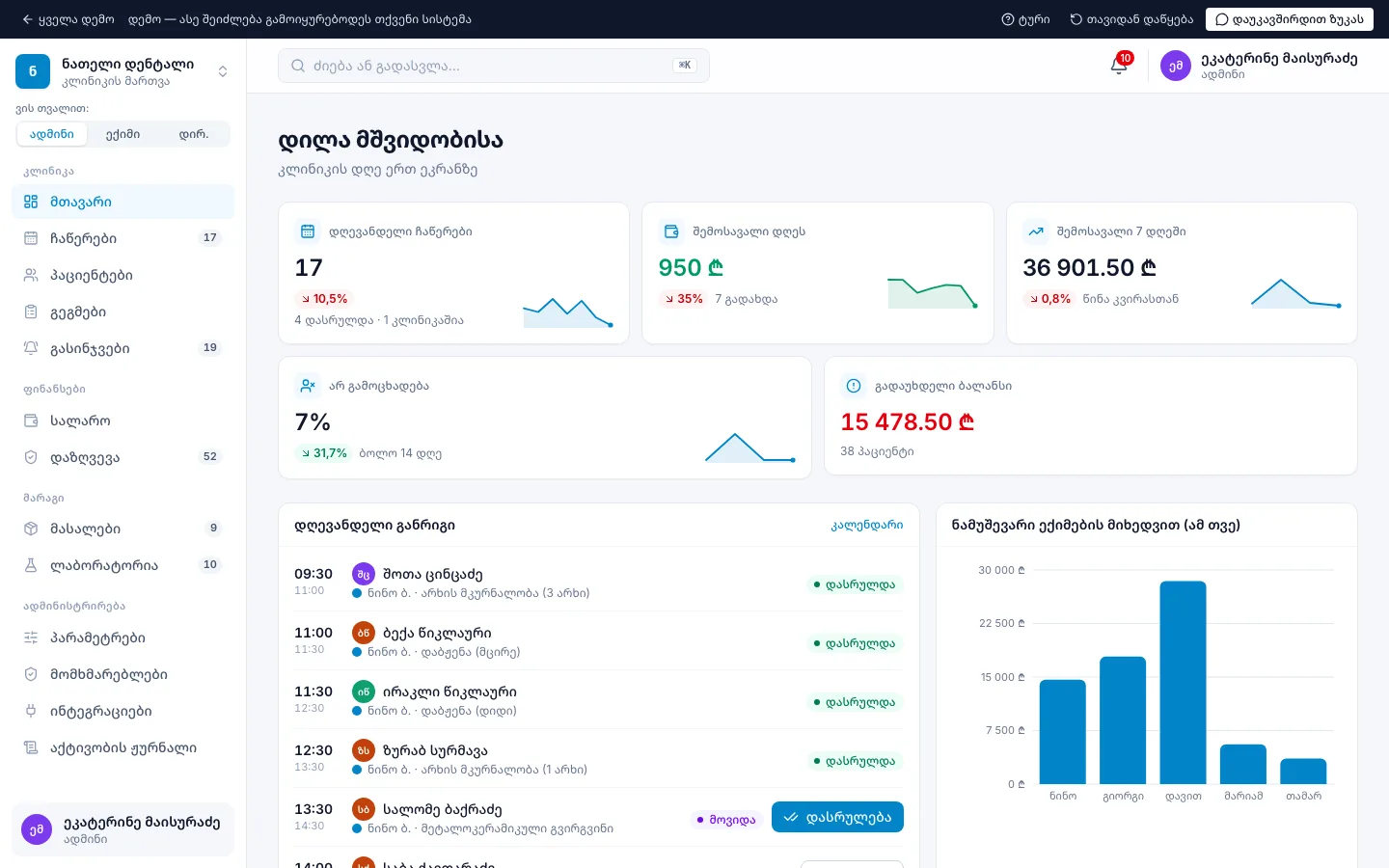Go back to ყველა დემო
The height and width of the screenshot is (868, 1389).
point(68,19)
